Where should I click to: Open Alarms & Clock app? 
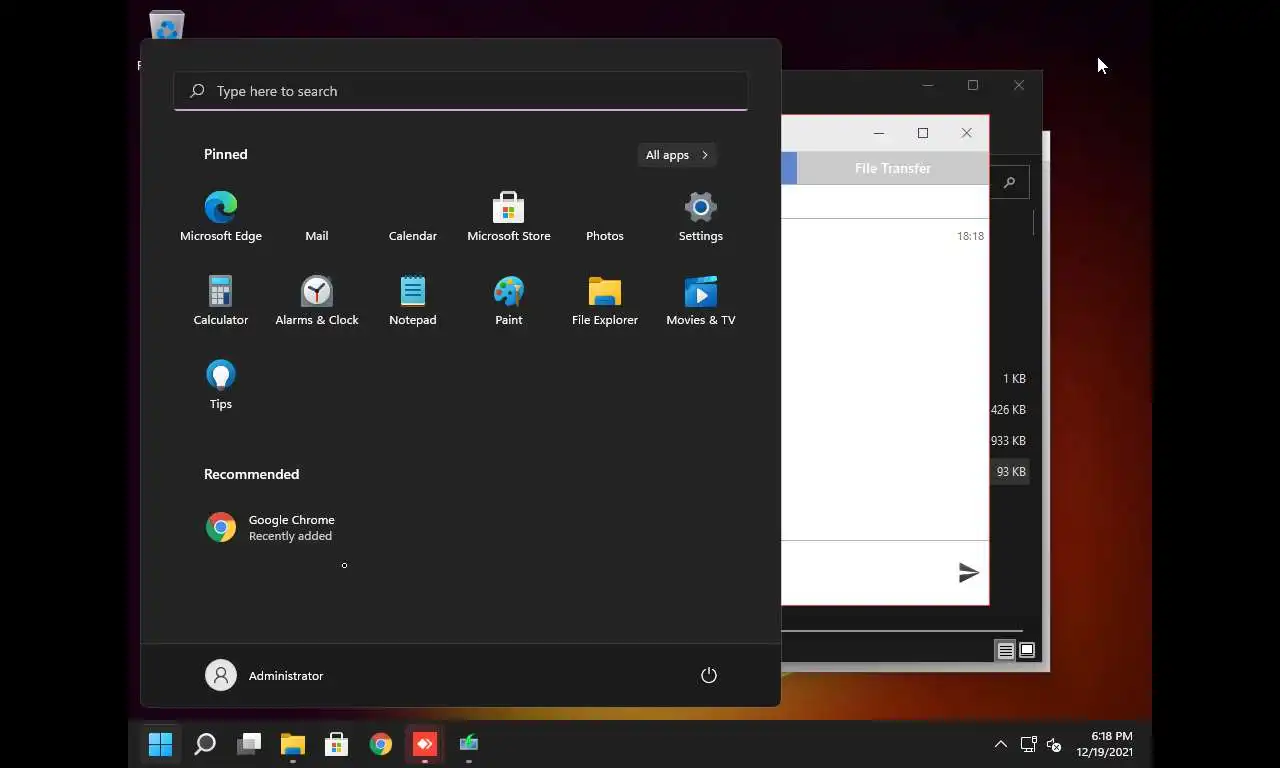[x=317, y=300]
